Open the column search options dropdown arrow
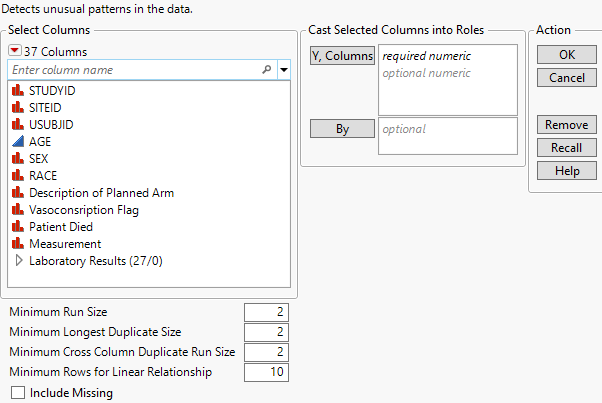602x403 pixels. click(x=283, y=70)
